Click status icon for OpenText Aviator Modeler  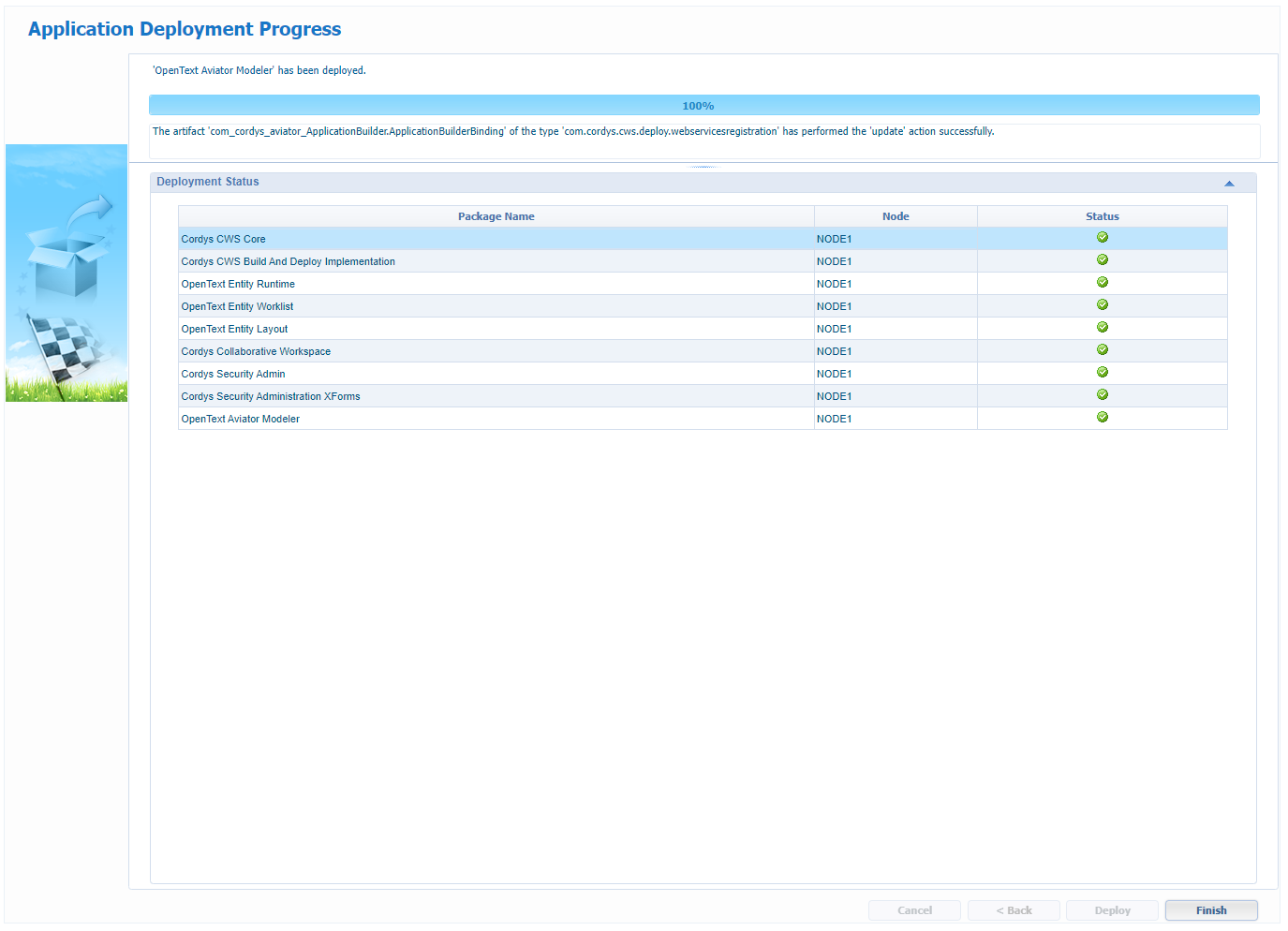(x=1102, y=418)
